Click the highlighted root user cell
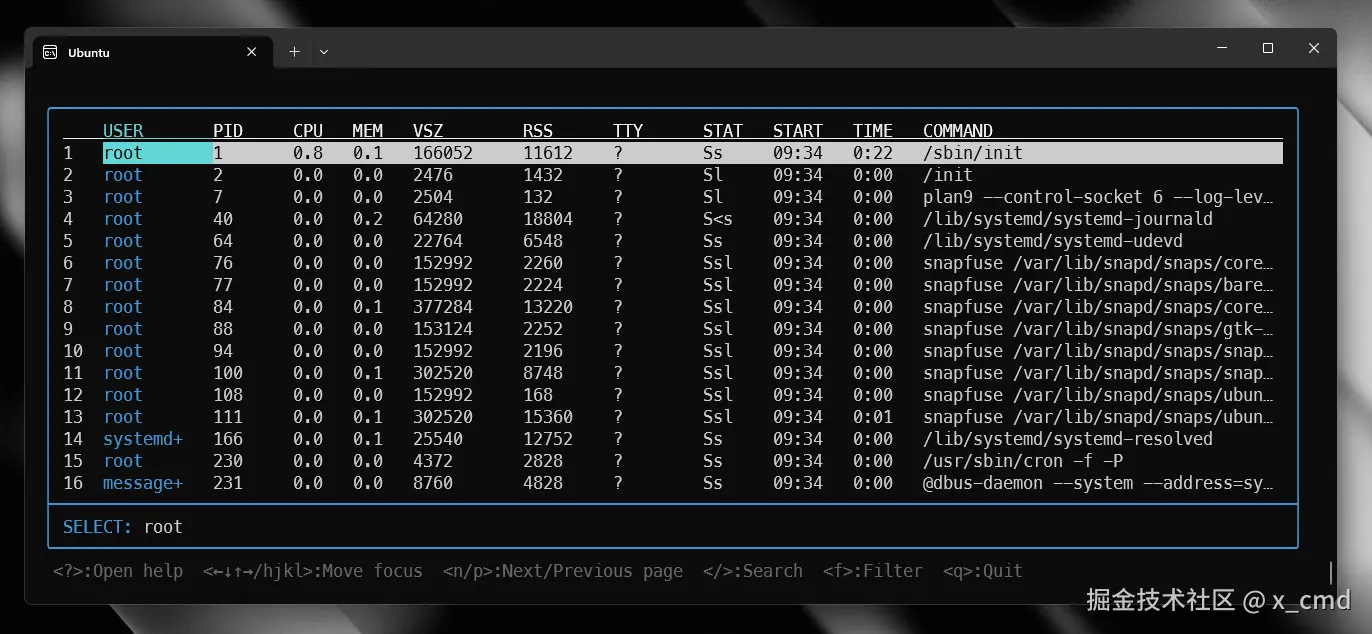Viewport: 1372px width, 634px height. pyautogui.click(x=157, y=153)
